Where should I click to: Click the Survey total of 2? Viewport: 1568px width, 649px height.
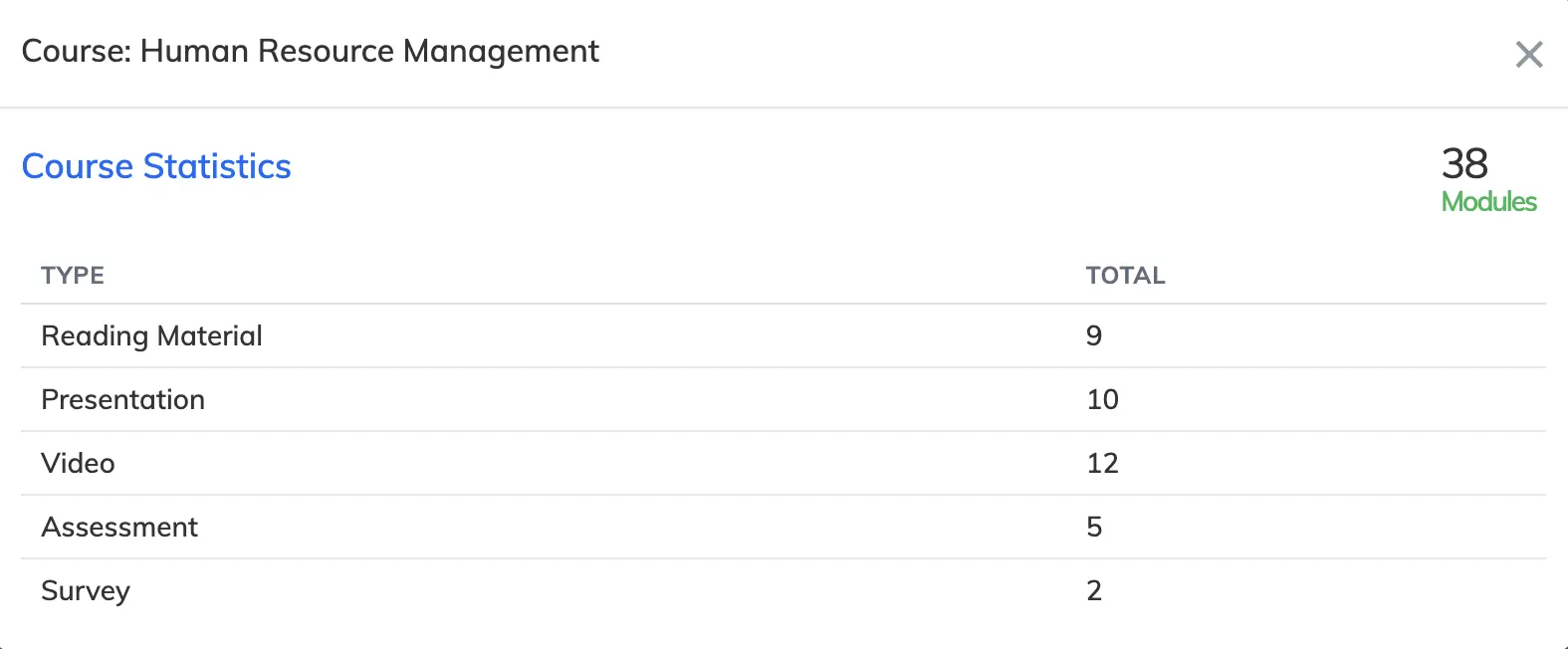click(1094, 590)
